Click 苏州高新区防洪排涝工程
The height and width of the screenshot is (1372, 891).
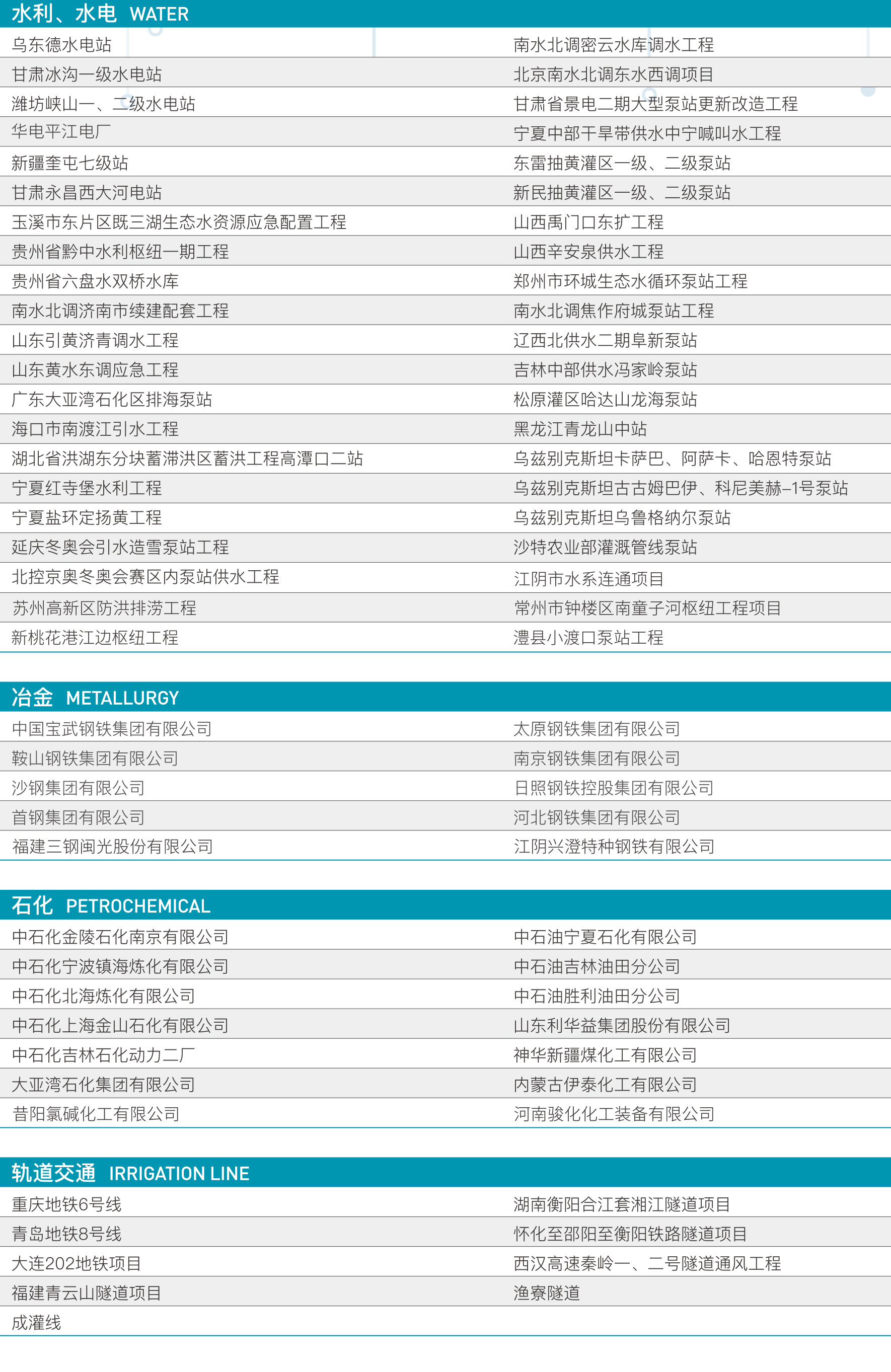tap(104, 607)
